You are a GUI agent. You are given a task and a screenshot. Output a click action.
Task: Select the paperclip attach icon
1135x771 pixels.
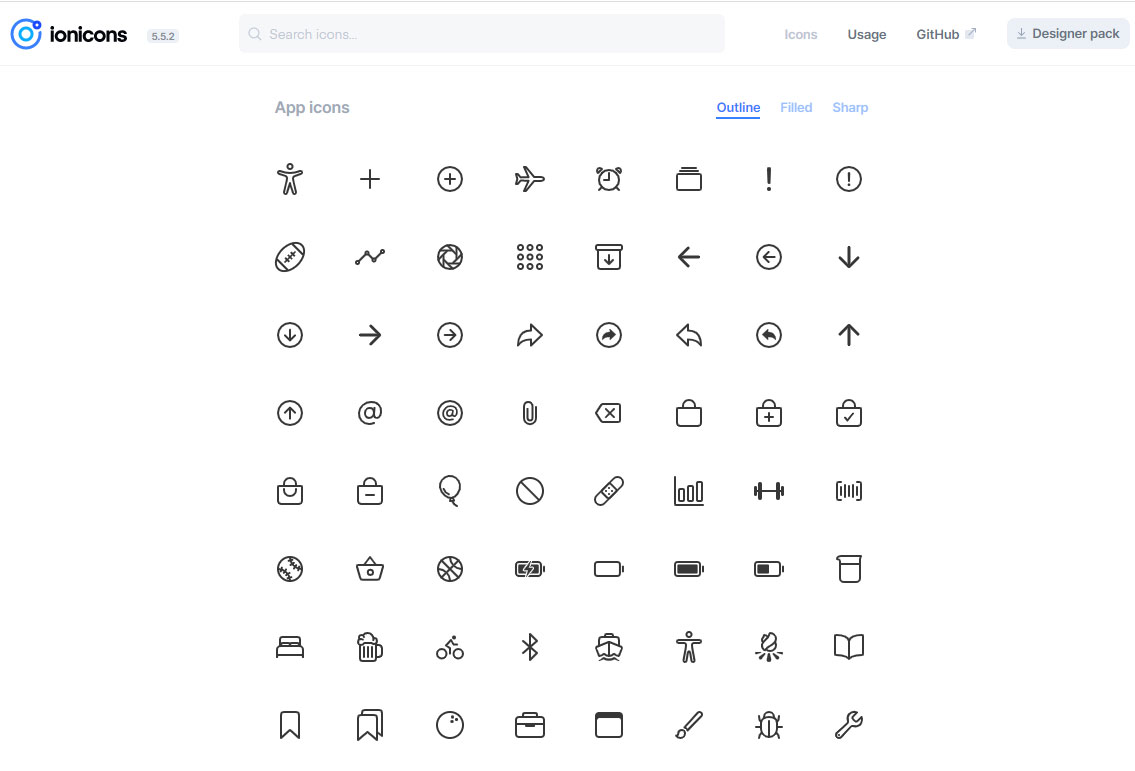(x=529, y=413)
